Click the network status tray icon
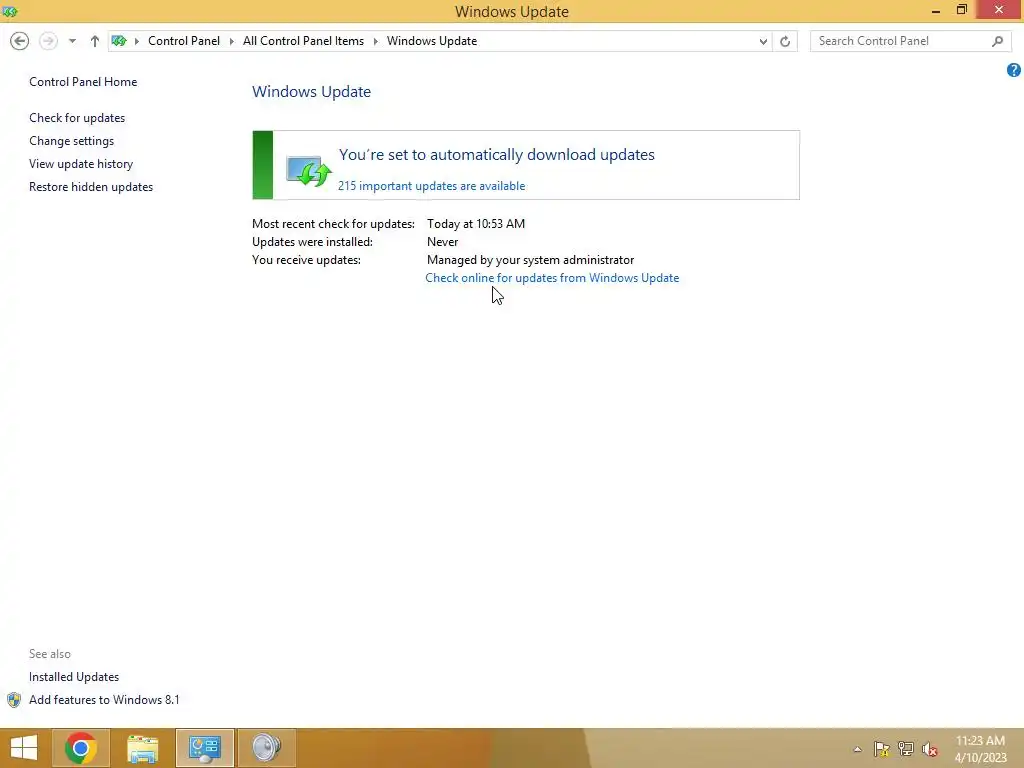Screen dimensions: 1024x768 tap(906, 749)
